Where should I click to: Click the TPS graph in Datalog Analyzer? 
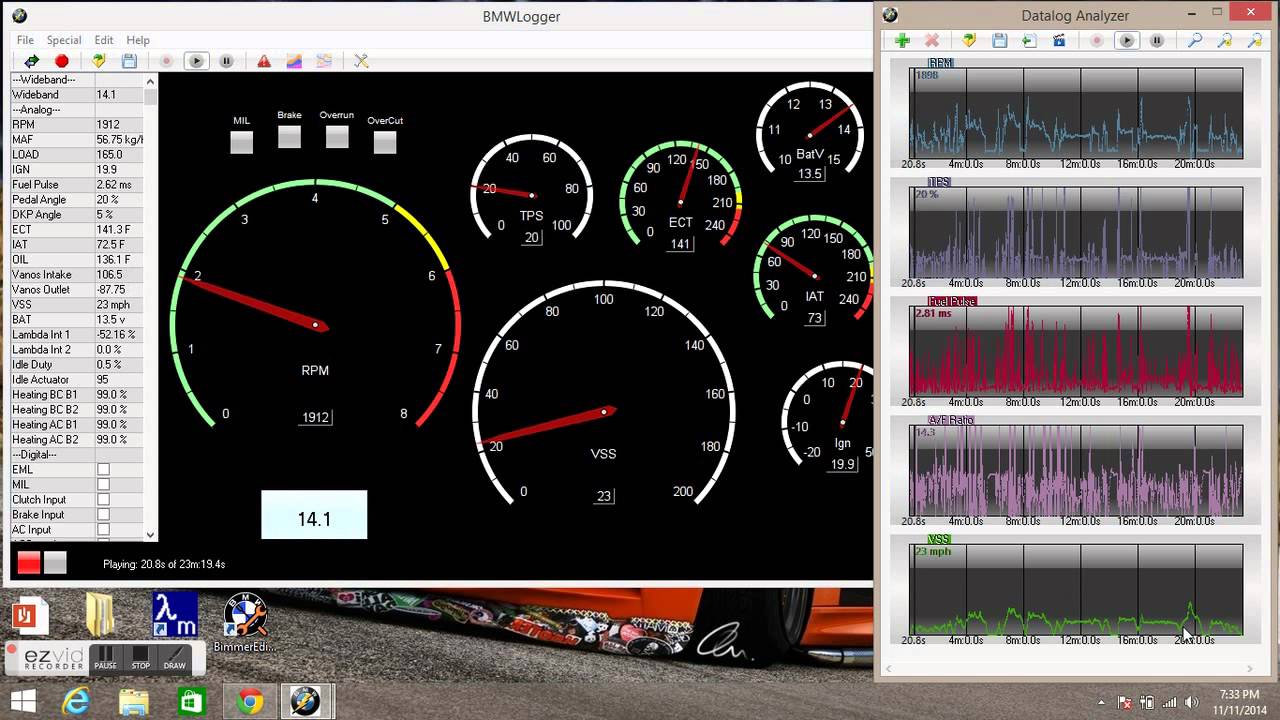[1076, 232]
